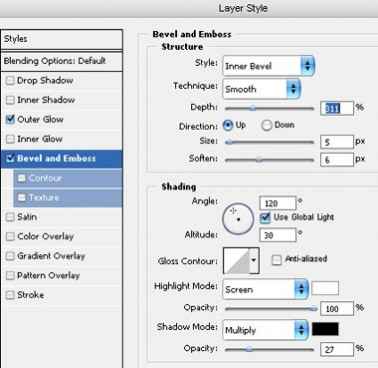Open the Style dropdown showing Inner Bevel
Viewport: 378px width, 368px height.
[268, 66]
